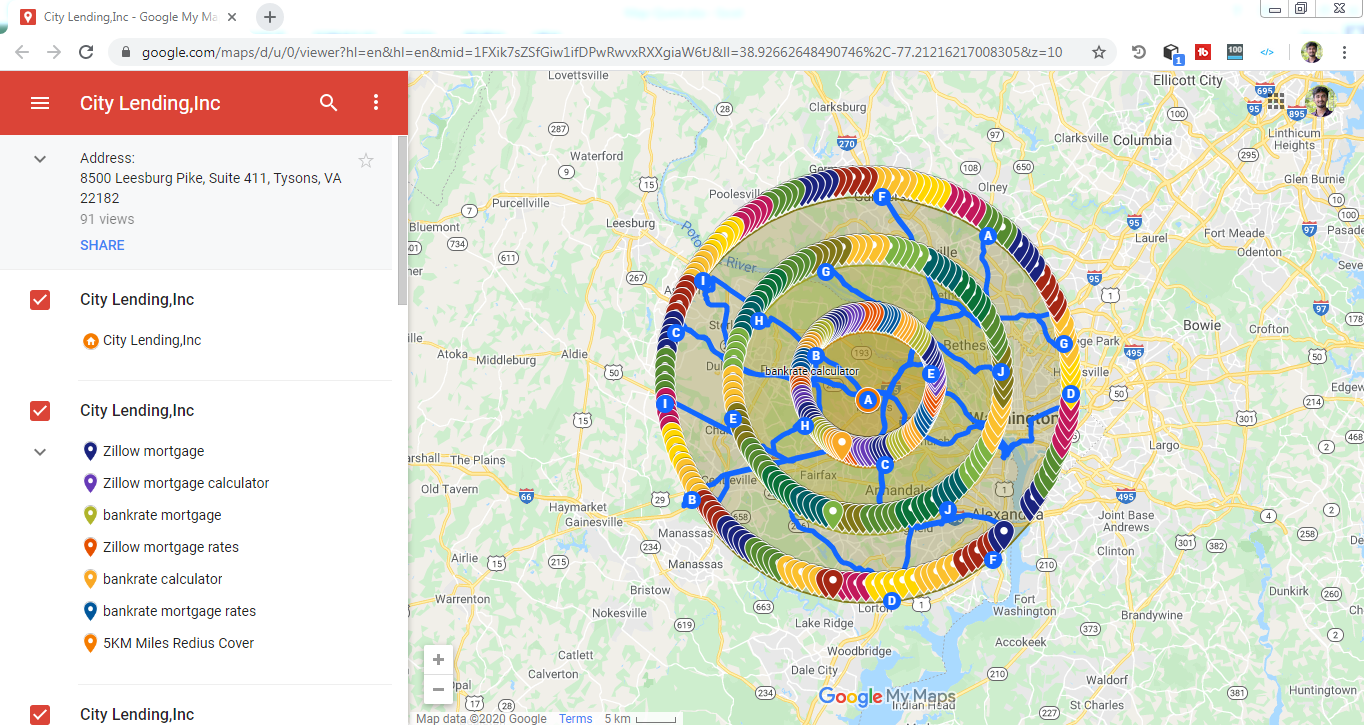Uncheck the second City Lending,Inc layer
This screenshot has height=725, width=1364.
pyautogui.click(x=39, y=410)
